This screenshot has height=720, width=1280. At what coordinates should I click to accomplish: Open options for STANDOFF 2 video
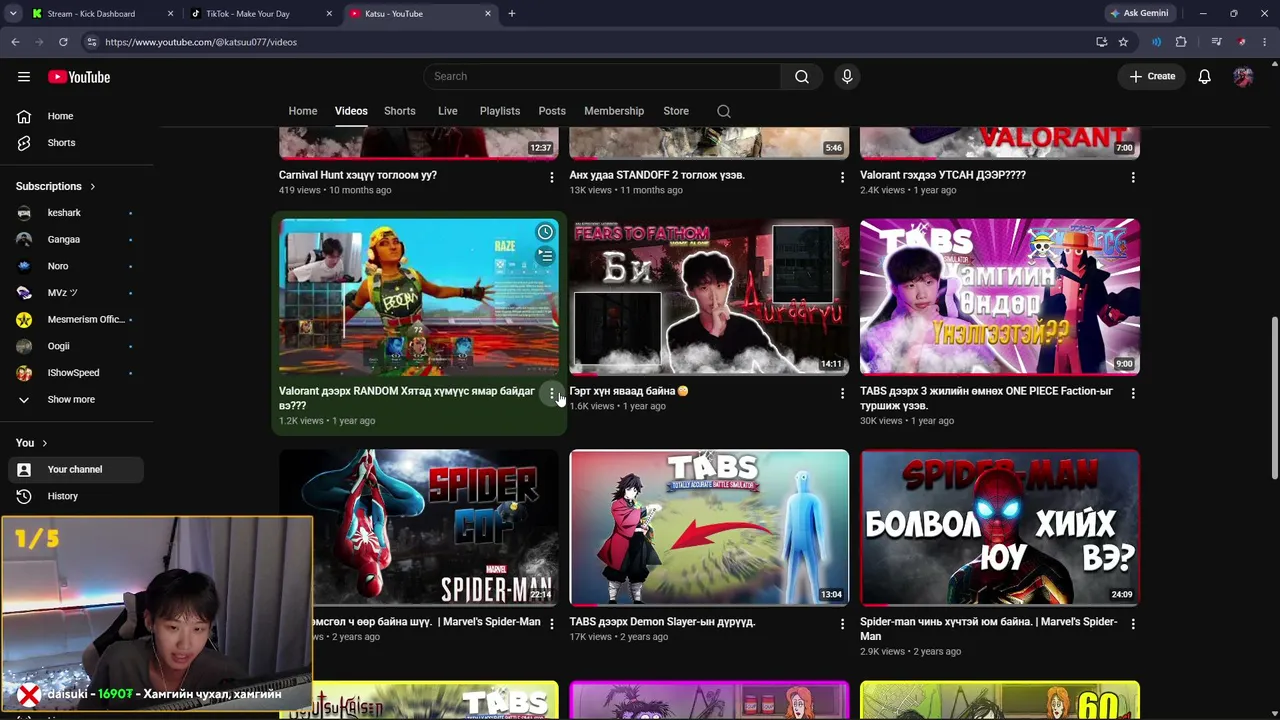tap(842, 177)
